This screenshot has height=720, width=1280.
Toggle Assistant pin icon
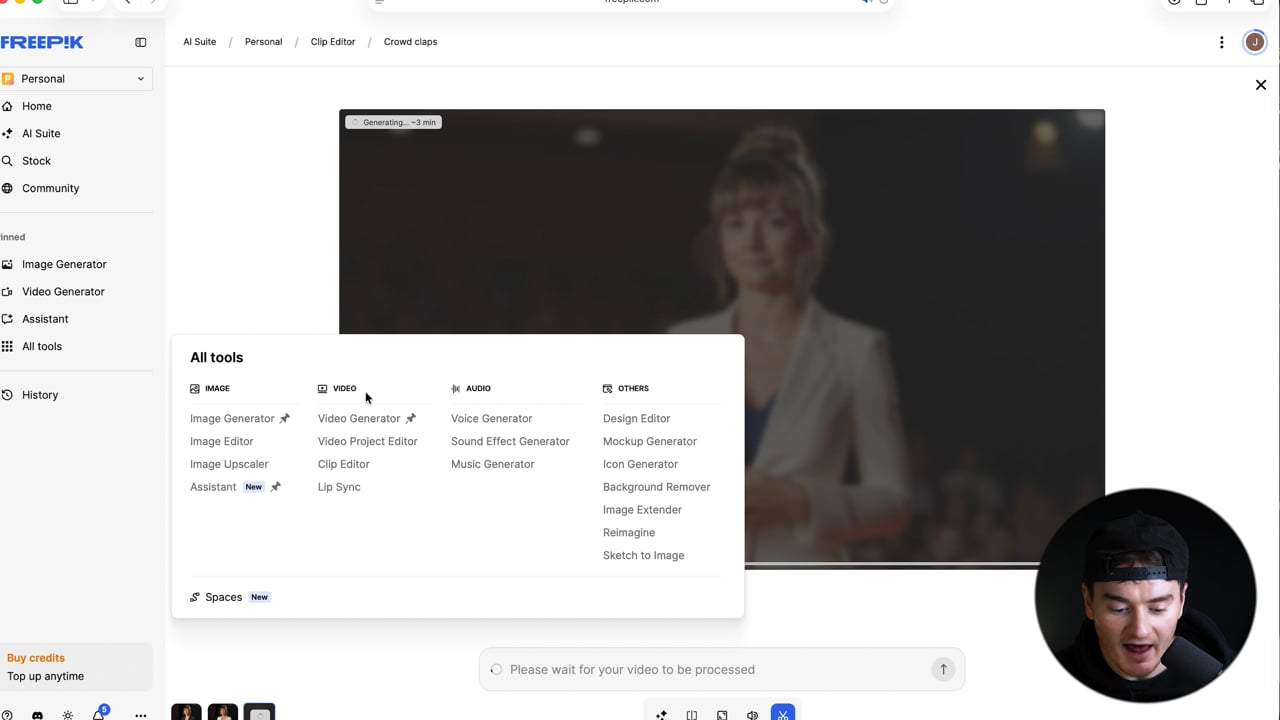click(x=275, y=487)
